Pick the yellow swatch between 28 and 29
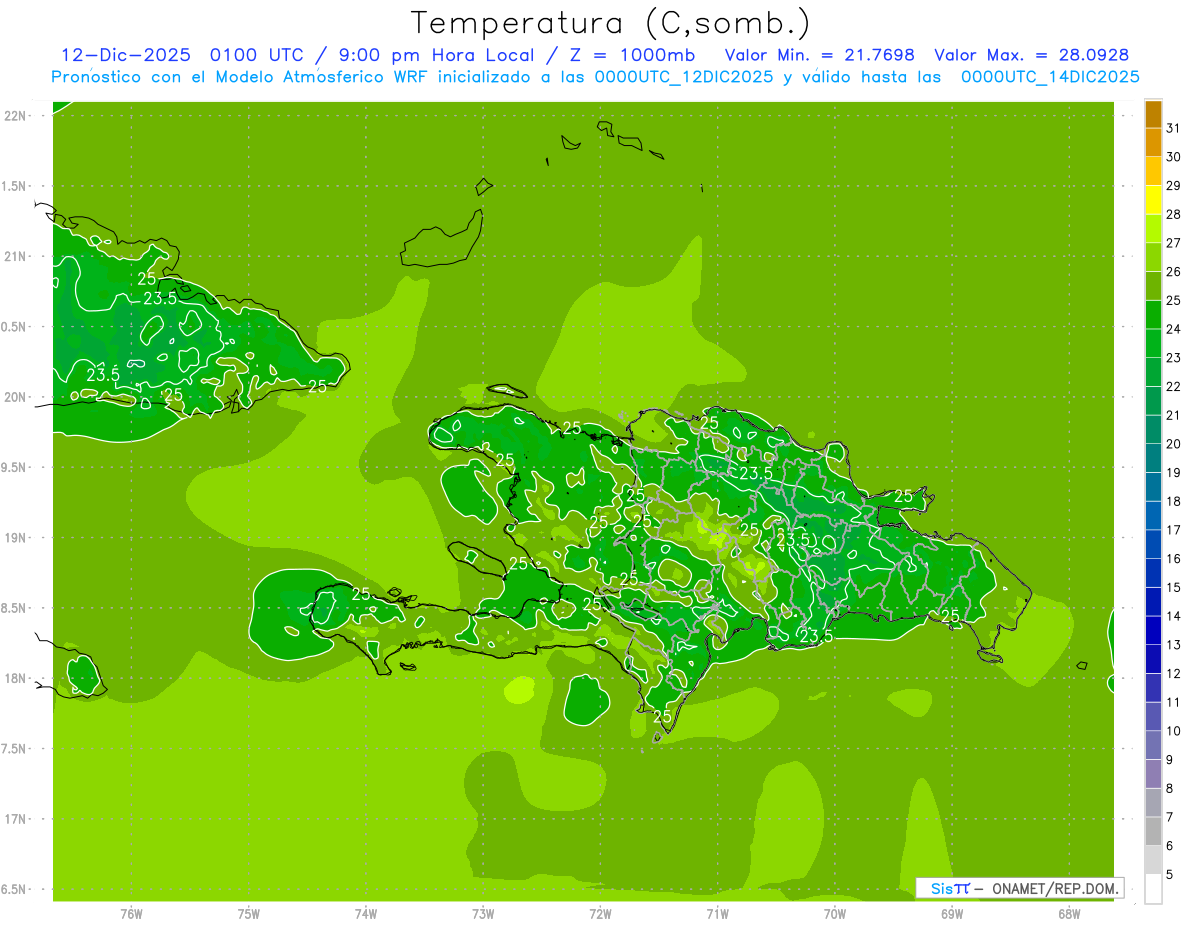Image resolution: width=1200 pixels, height=927 pixels. tap(1153, 200)
